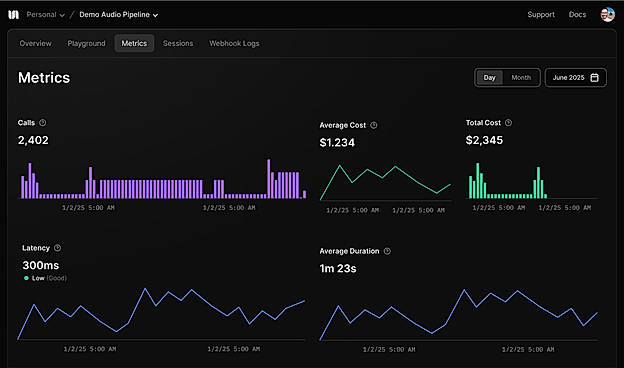Select the Metrics tab
This screenshot has width=624, height=368.
coord(134,43)
